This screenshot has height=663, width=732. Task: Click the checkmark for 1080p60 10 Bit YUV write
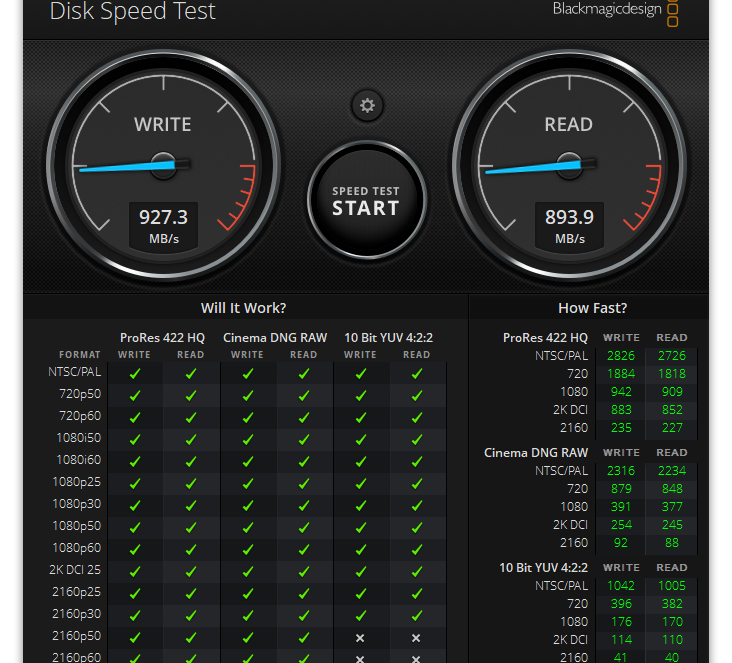click(361, 549)
